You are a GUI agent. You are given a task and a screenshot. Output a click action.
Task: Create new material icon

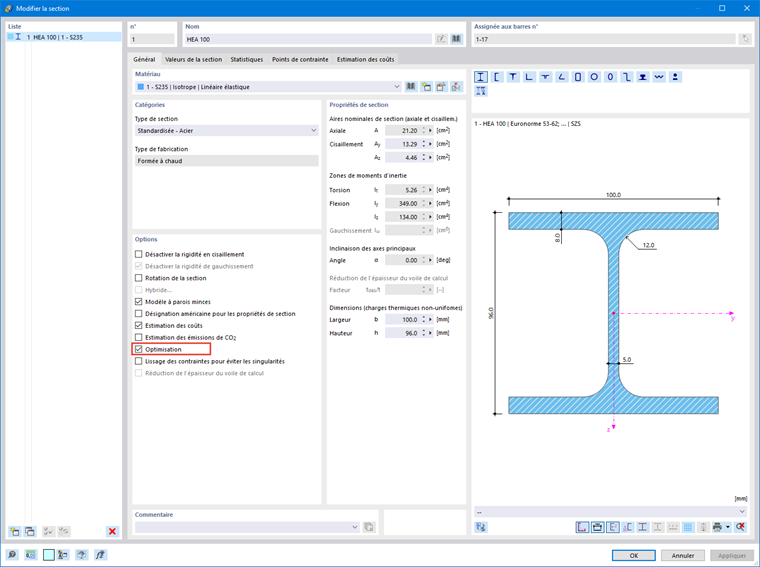click(426, 87)
